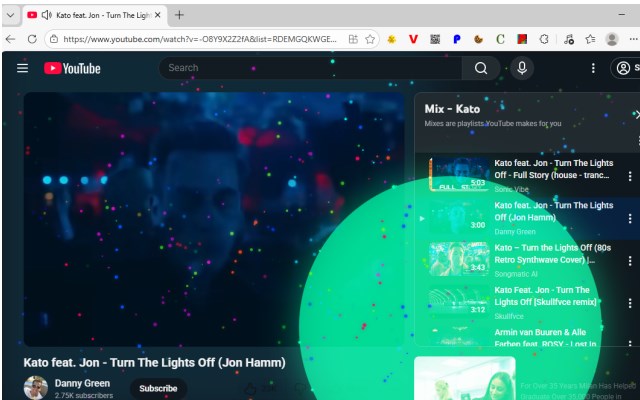Open Synthwave Cover video thumbnail

coord(459,258)
